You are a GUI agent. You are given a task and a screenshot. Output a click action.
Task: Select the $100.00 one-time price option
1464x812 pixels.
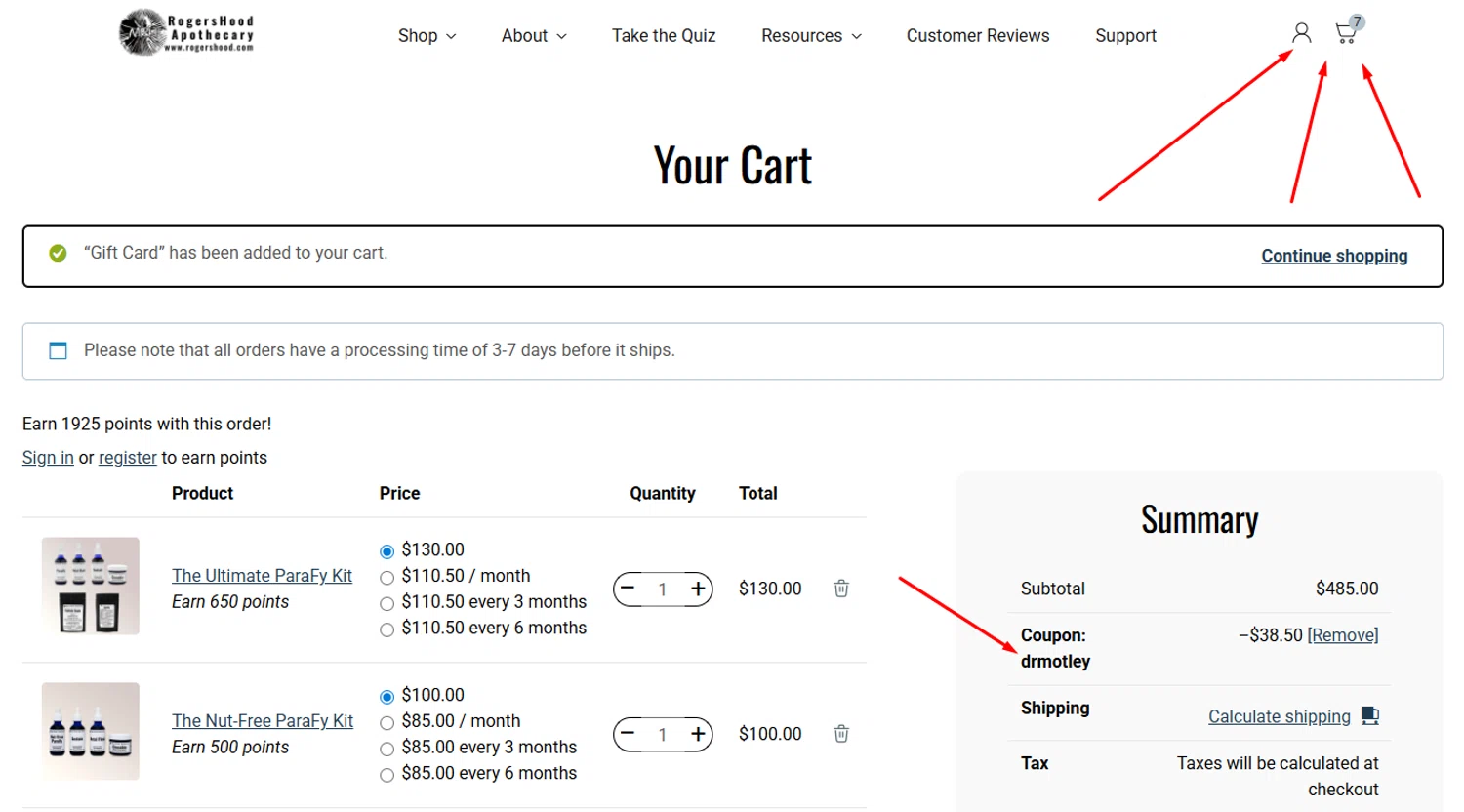[387, 697]
